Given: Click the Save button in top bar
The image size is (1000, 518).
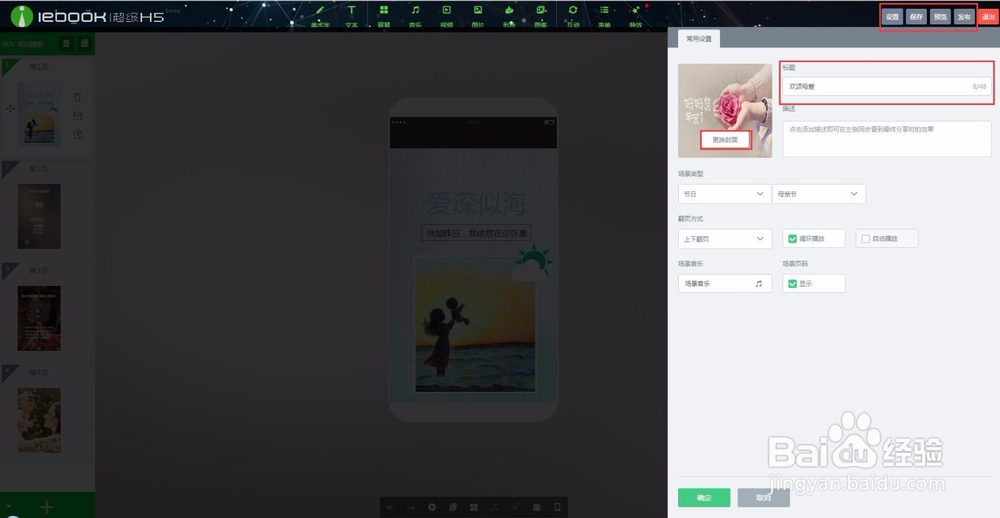Looking at the screenshot, I should [916, 17].
